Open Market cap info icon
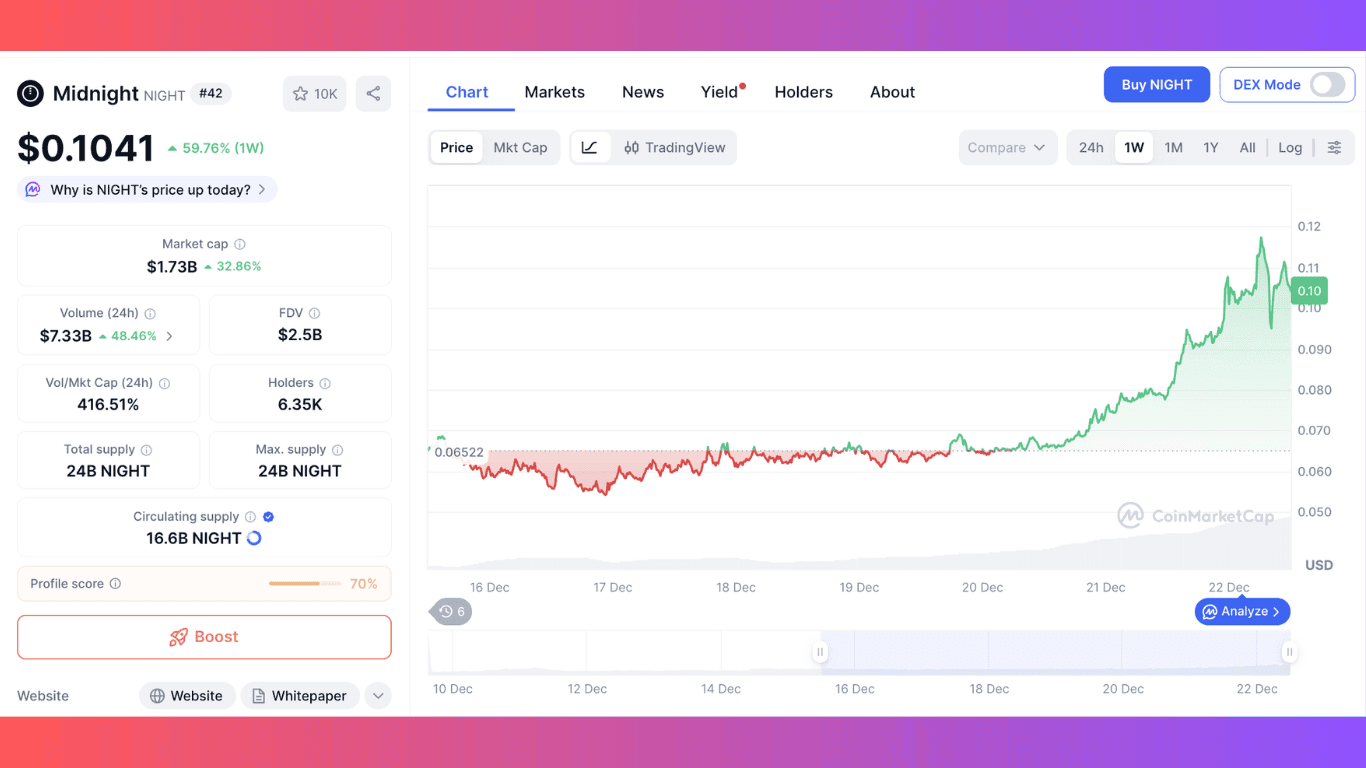 [x=240, y=244]
